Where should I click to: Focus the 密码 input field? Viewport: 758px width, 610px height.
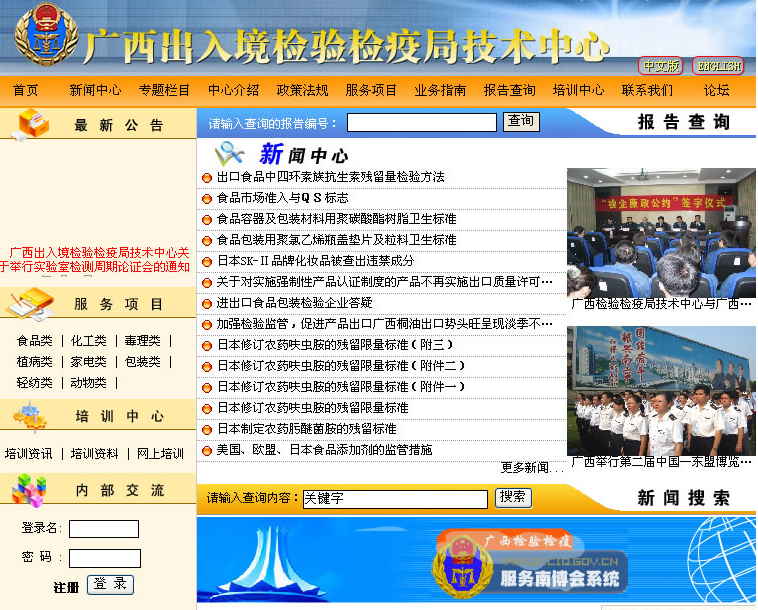pos(105,558)
